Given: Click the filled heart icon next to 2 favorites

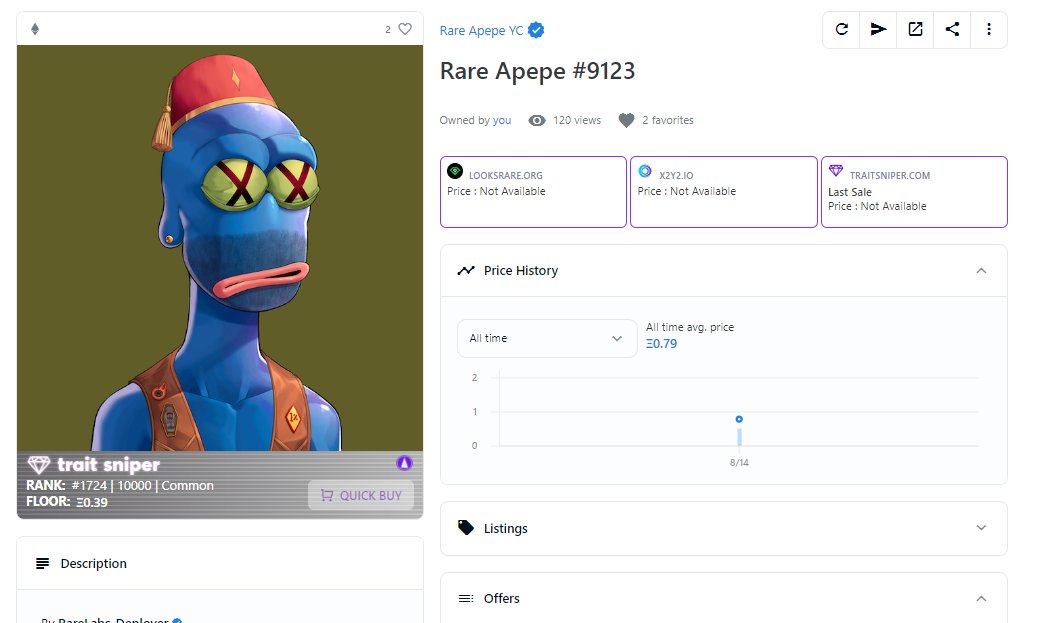Looking at the screenshot, I should 626,121.
